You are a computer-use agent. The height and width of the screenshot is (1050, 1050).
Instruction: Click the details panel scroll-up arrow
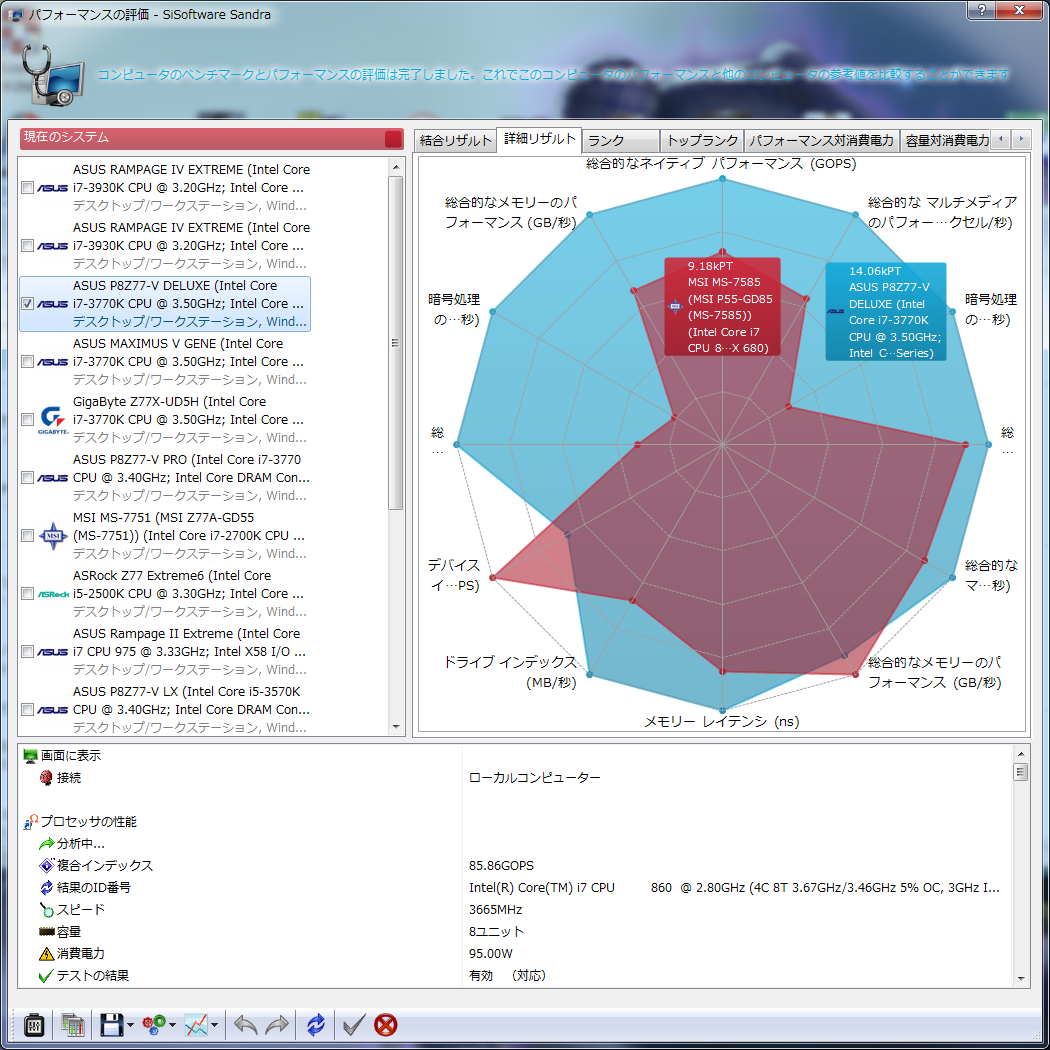(1021, 753)
